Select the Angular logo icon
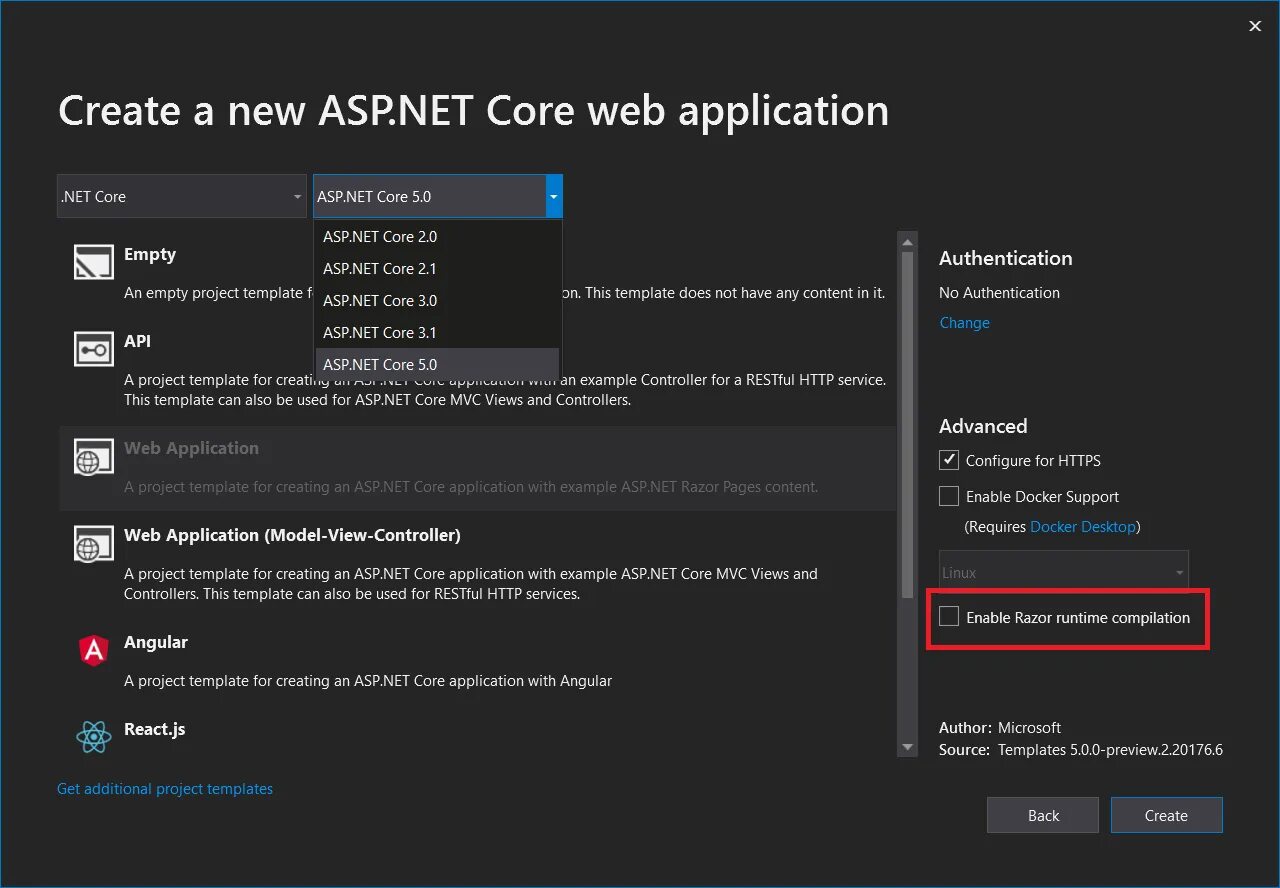 [94, 651]
